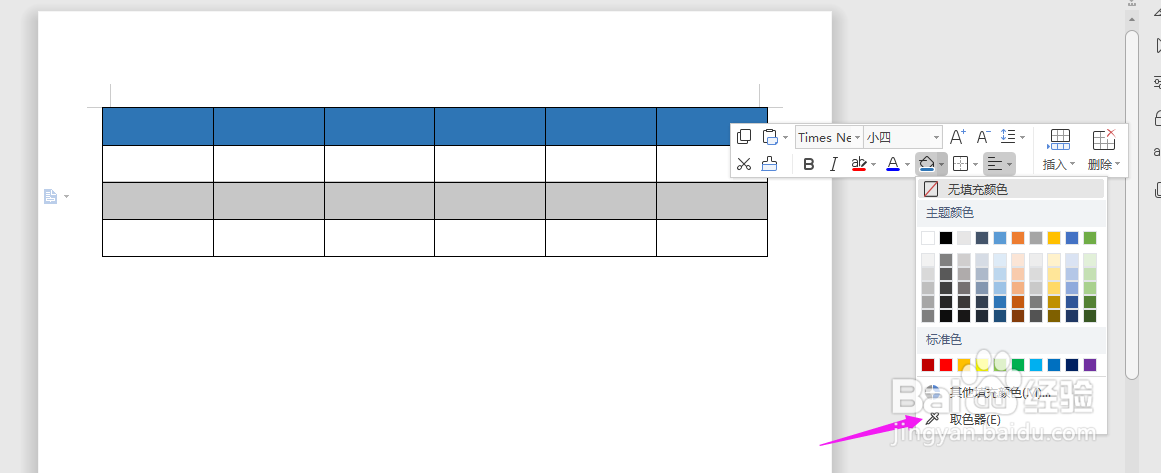Click the Copy icon in mini toolbar
Image resolution: width=1161 pixels, height=473 pixels.
744,137
